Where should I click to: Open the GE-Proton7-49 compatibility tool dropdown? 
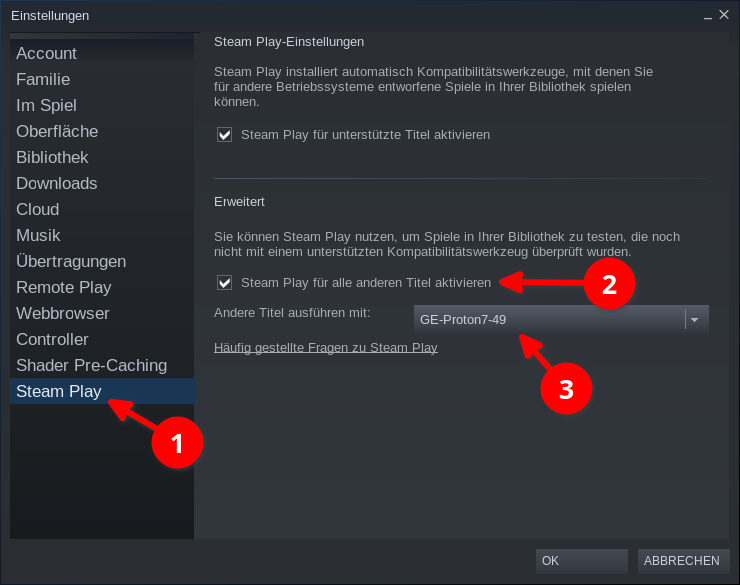(548, 319)
